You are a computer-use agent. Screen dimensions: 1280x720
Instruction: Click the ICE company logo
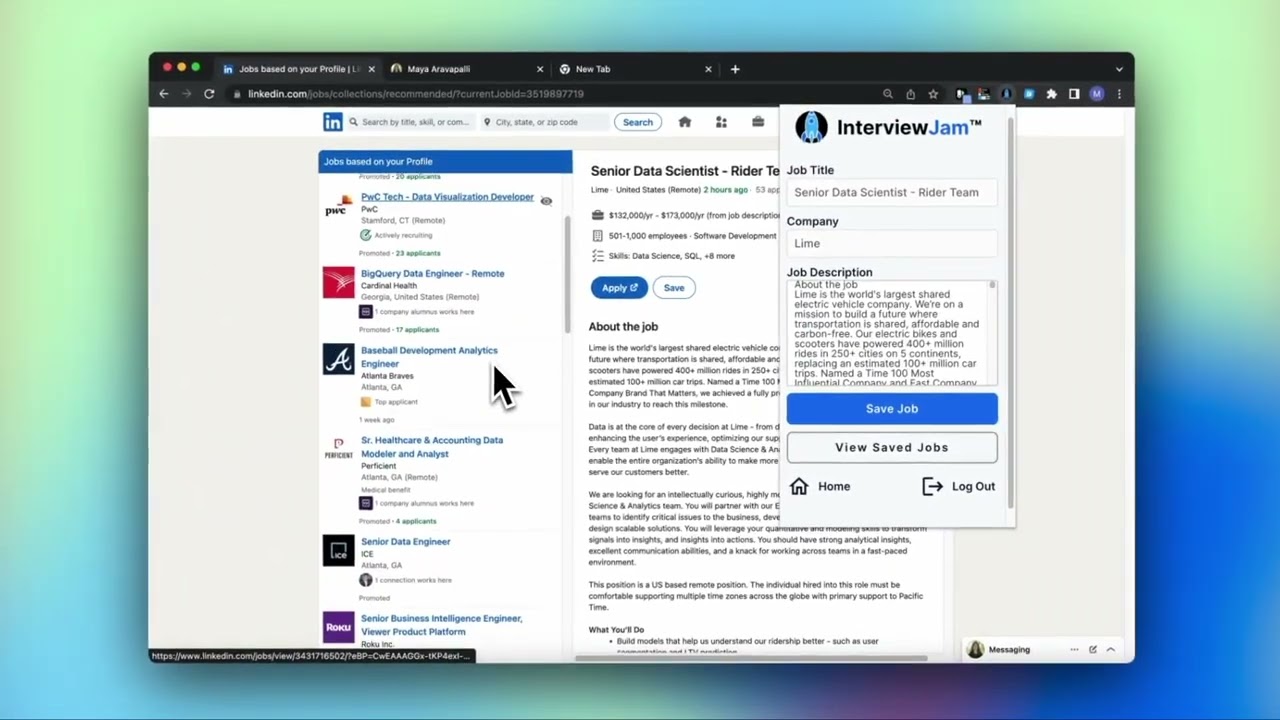pos(338,550)
